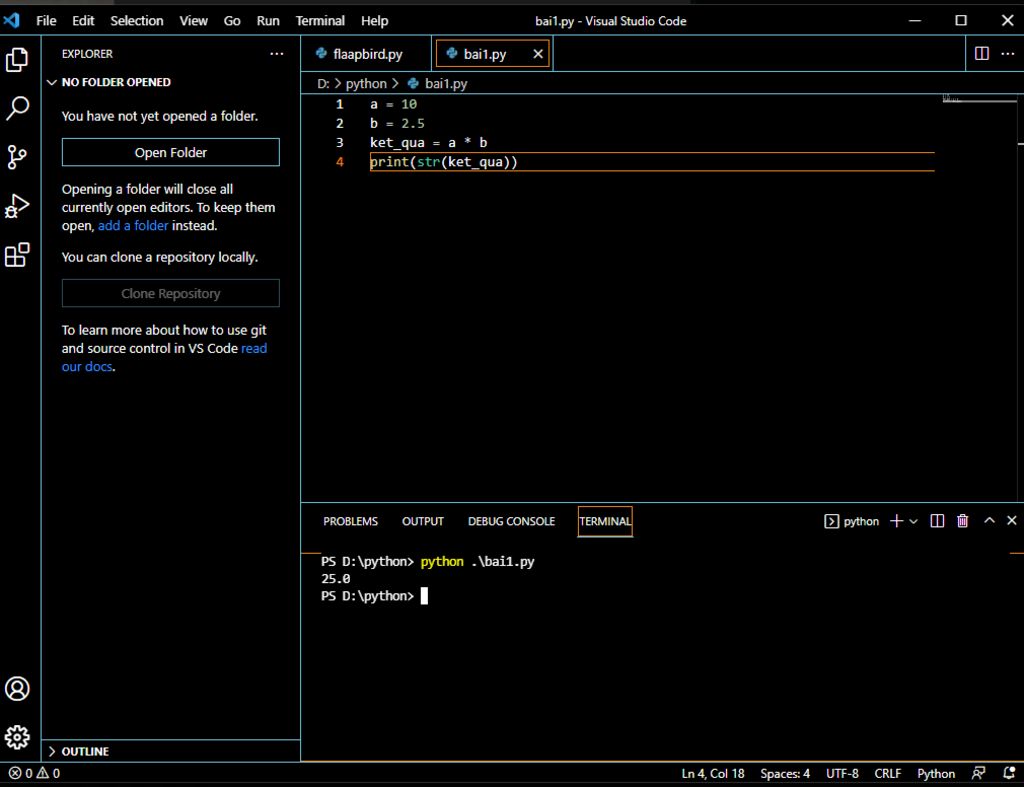Screen dimensions: 1024x787
Task: Click the bai1.py breadcrumb item
Action: click(x=446, y=84)
